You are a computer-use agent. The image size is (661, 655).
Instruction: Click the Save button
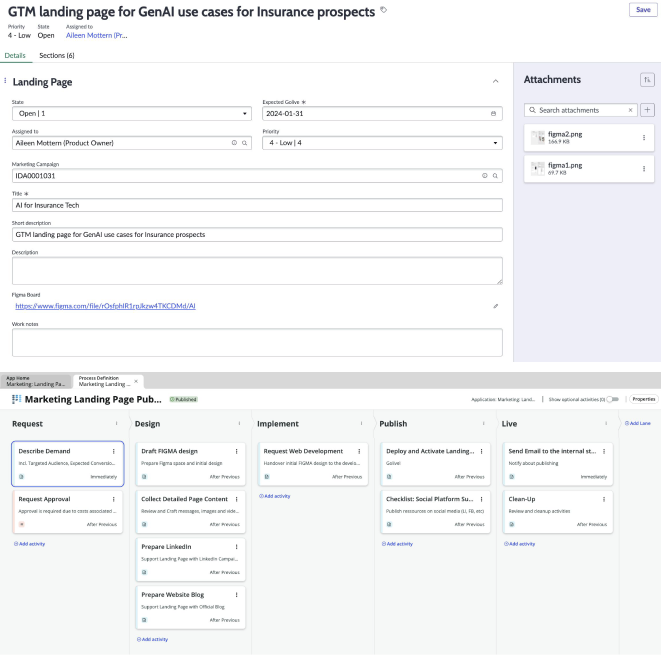642,9
